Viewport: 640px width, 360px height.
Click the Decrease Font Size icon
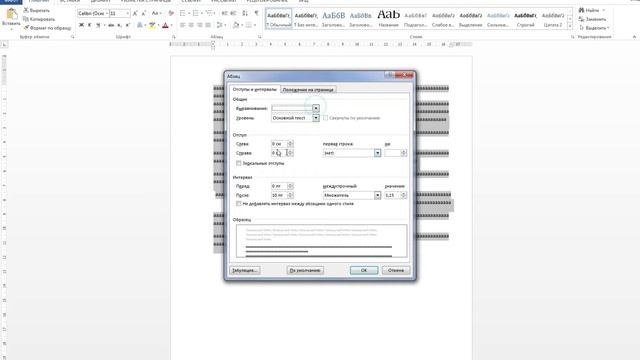click(x=144, y=13)
